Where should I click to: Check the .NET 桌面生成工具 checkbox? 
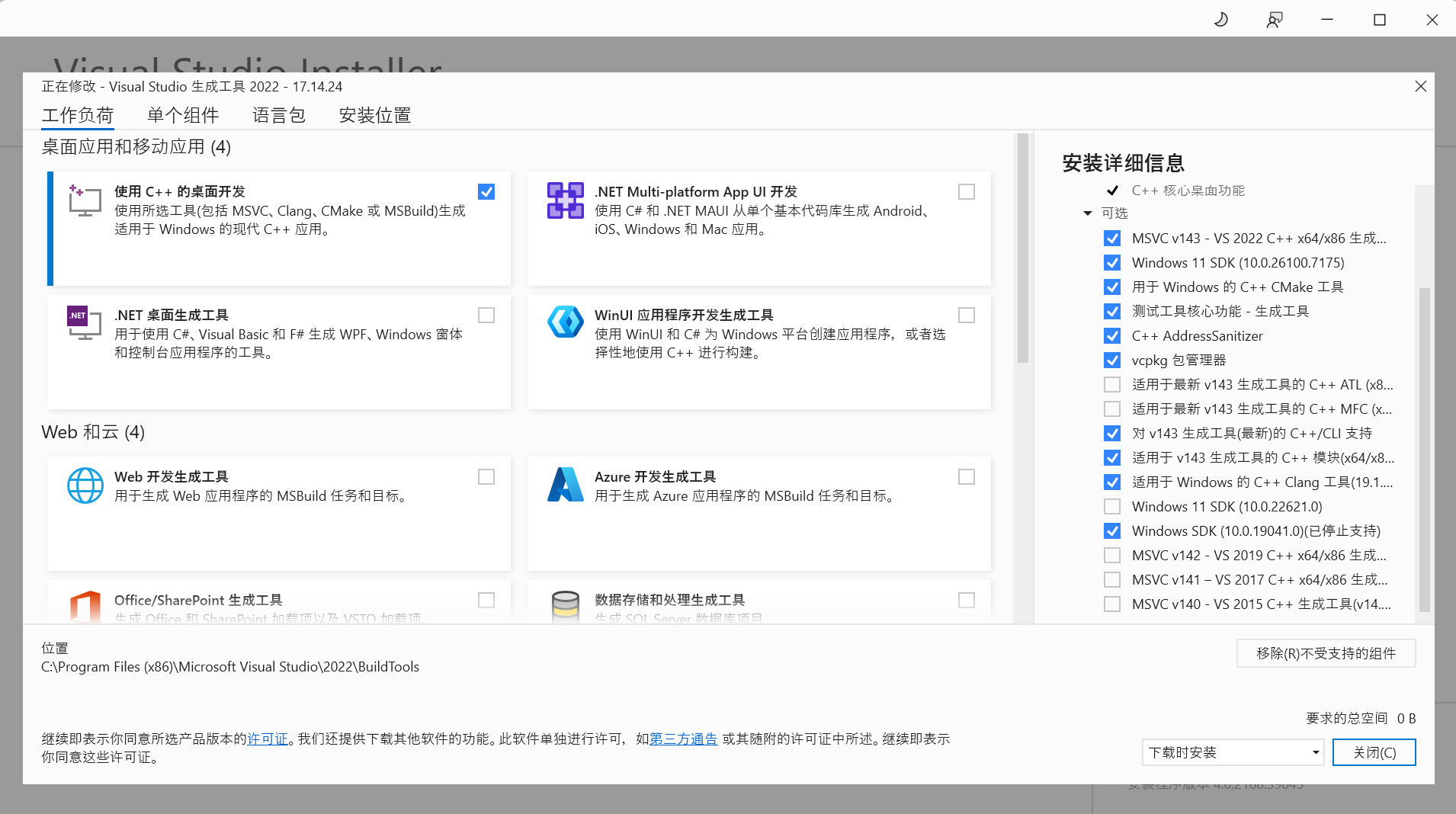tap(486, 316)
